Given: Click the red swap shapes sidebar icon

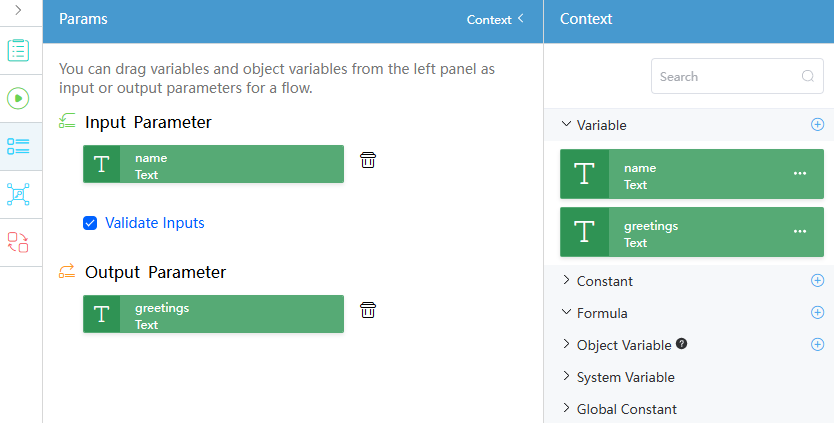Looking at the screenshot, I should [18, 242].
